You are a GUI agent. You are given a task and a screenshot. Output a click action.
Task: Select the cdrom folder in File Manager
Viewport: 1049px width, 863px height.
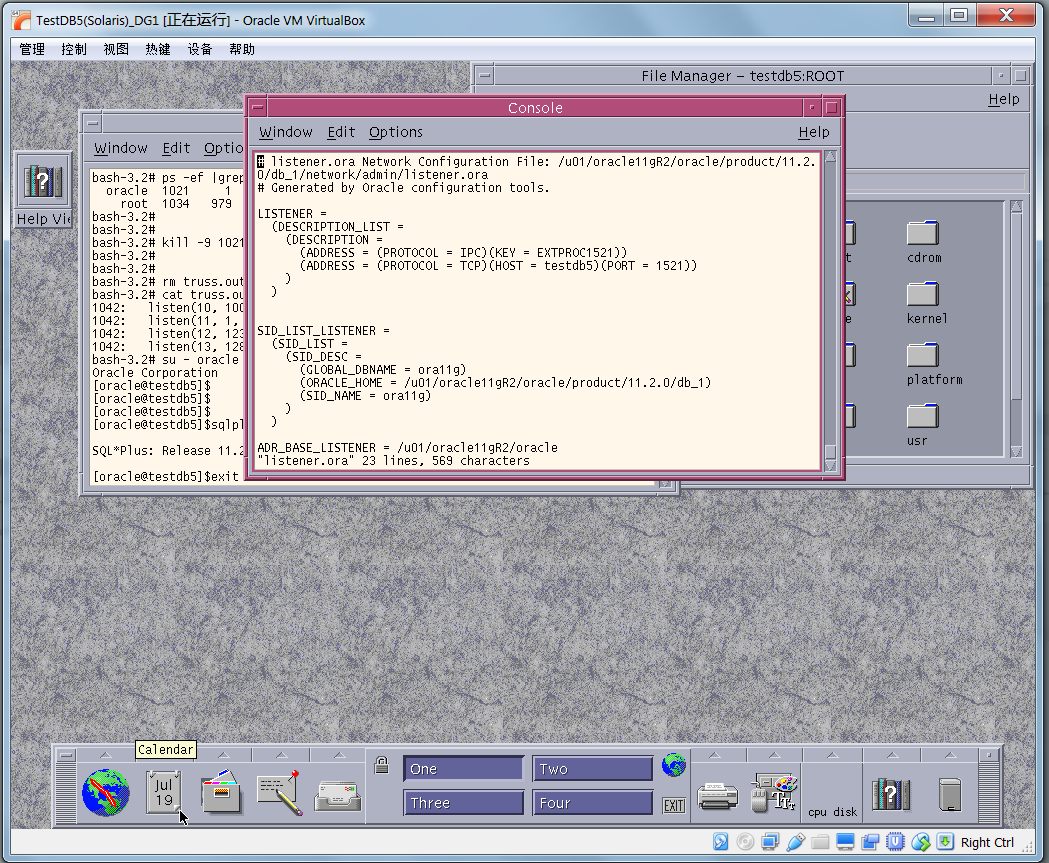pyautogui.click(x=924, y=242)
